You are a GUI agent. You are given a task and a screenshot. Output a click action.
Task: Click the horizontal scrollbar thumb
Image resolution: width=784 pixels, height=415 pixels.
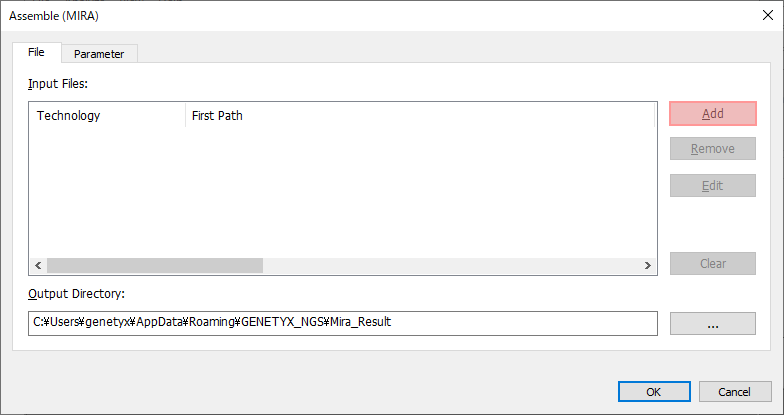tap(154, 266)
